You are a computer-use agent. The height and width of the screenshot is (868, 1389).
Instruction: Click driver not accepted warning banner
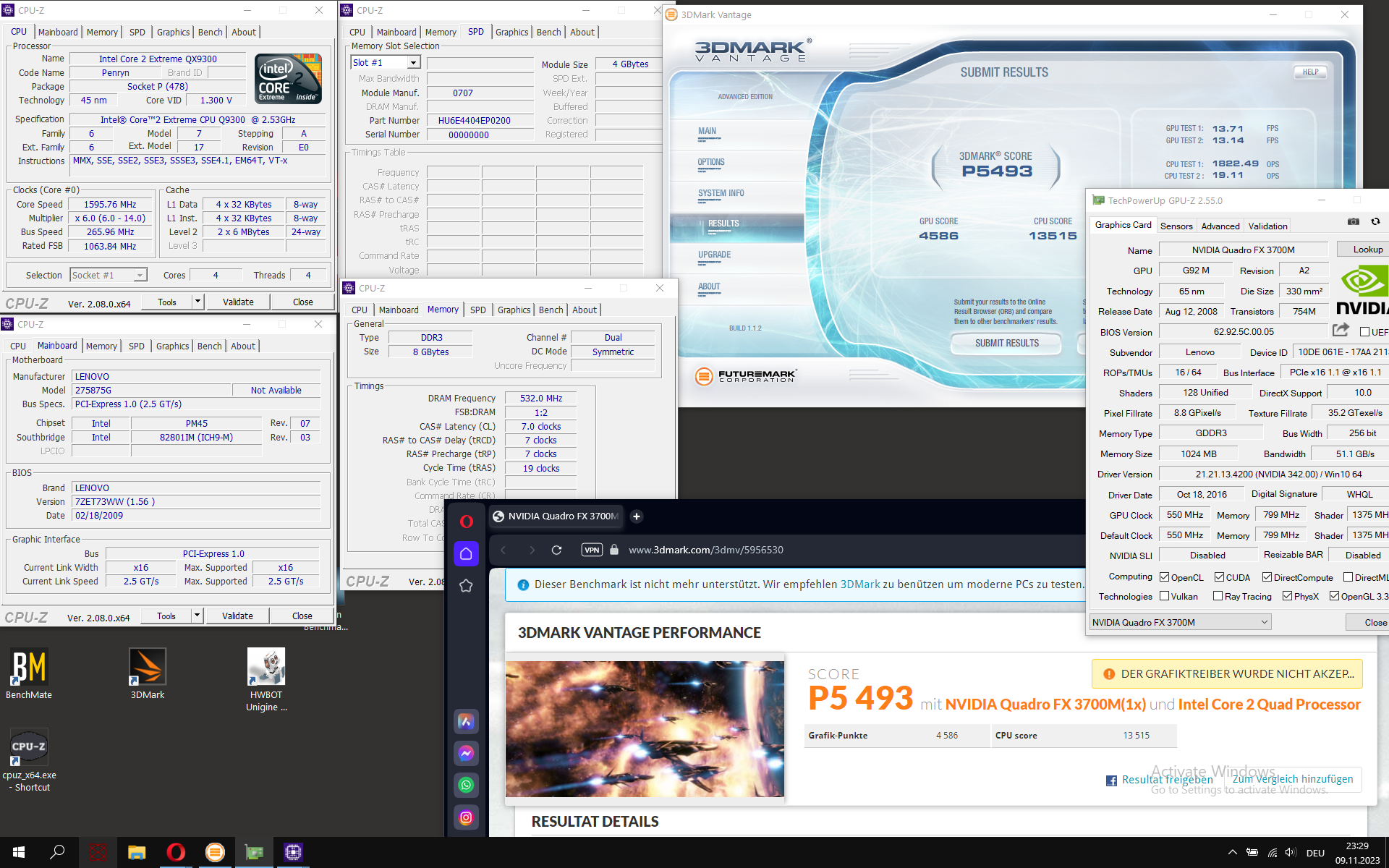point(1227,673)
